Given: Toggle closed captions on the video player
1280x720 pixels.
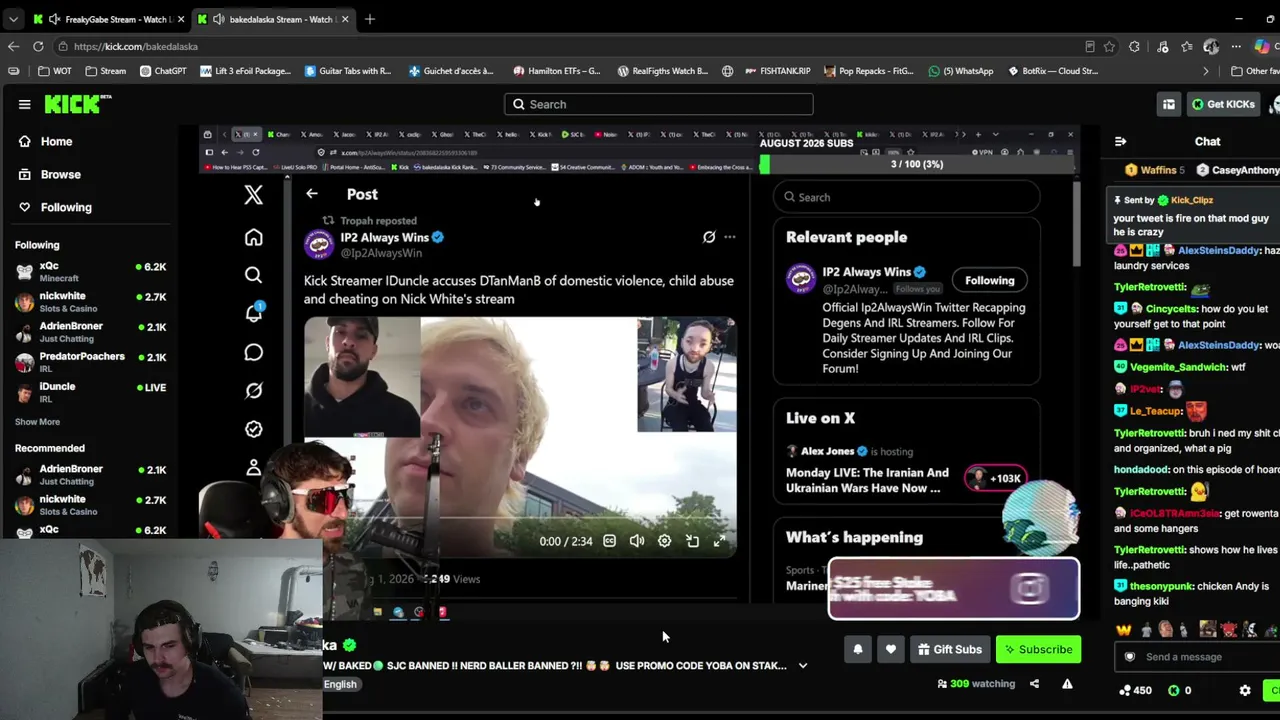Looking at the screenshot, I should tap(609, 541).
